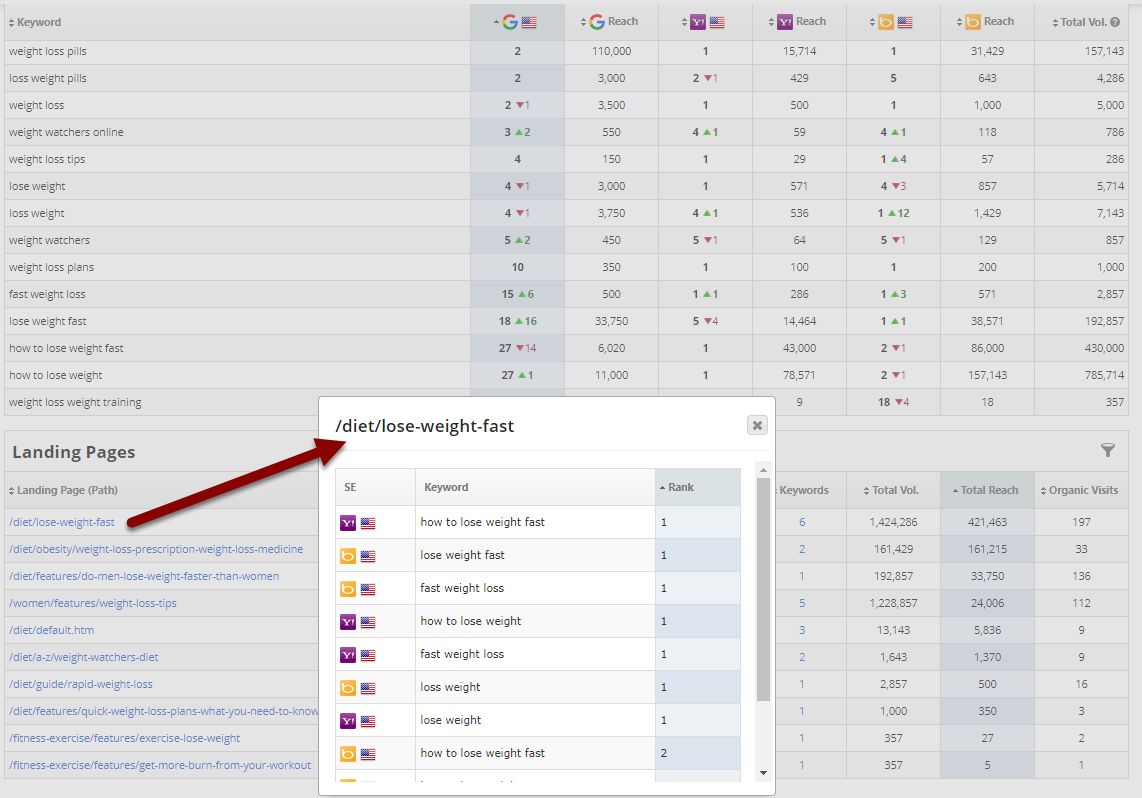Open the Landing Pages filter funnel
1142x798 pixels.
click(x=1108, y=451)
